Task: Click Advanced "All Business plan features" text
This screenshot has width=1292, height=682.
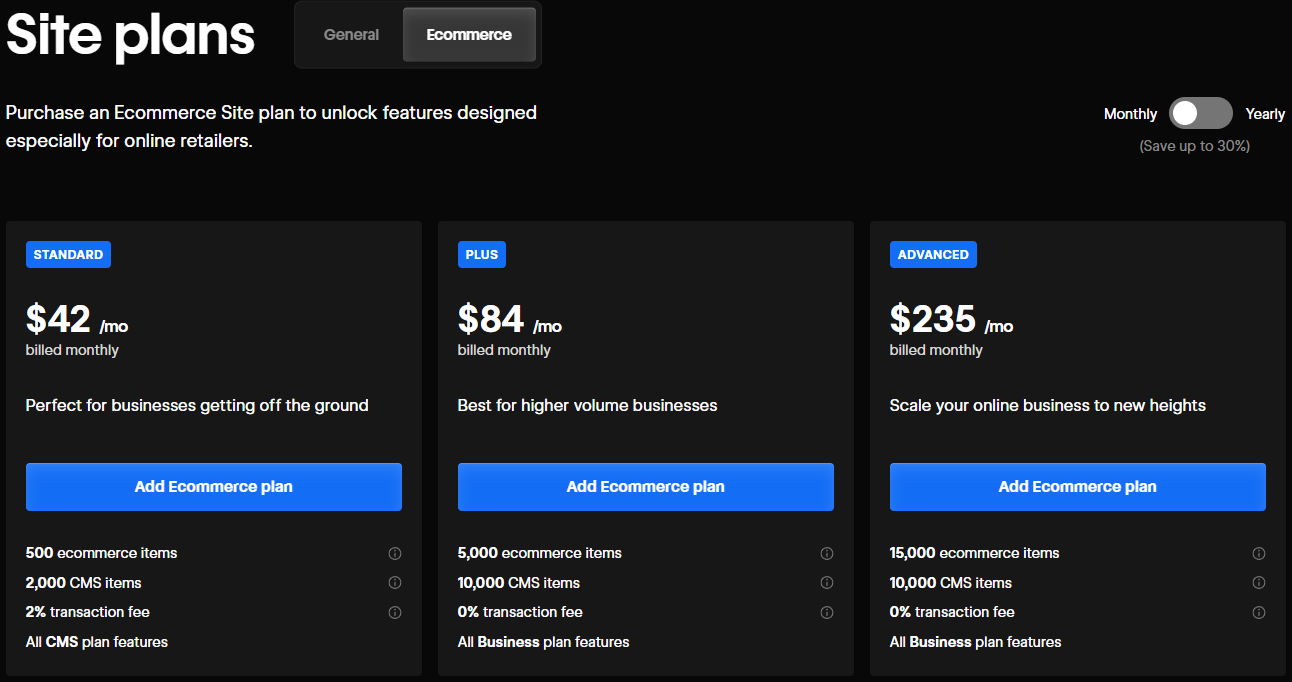Action: coord(976,642)
